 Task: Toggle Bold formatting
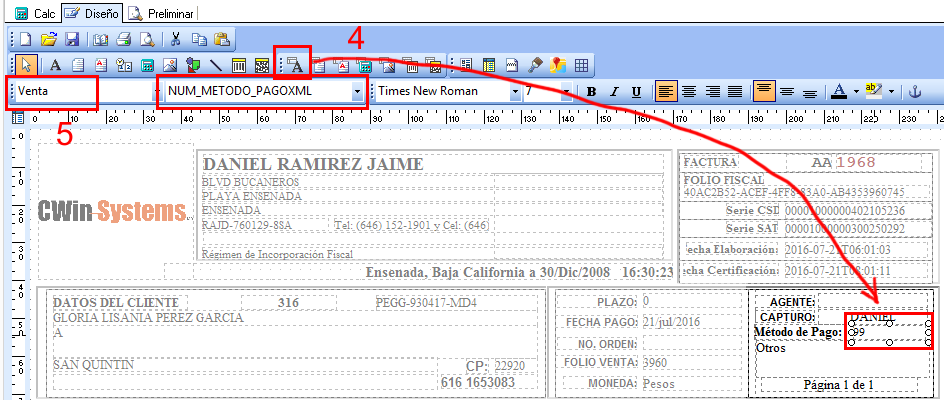point(592,91)
